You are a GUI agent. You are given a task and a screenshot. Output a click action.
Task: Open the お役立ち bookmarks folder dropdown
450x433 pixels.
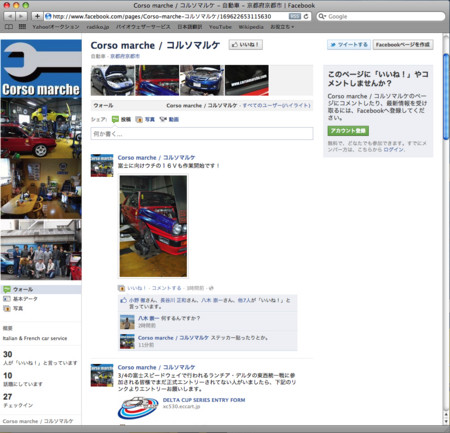[x=282, y=27]
